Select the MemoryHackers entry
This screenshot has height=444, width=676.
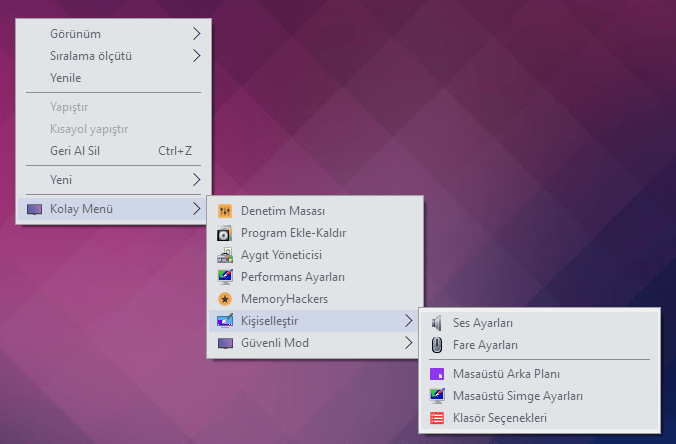(x=315, y=299)
